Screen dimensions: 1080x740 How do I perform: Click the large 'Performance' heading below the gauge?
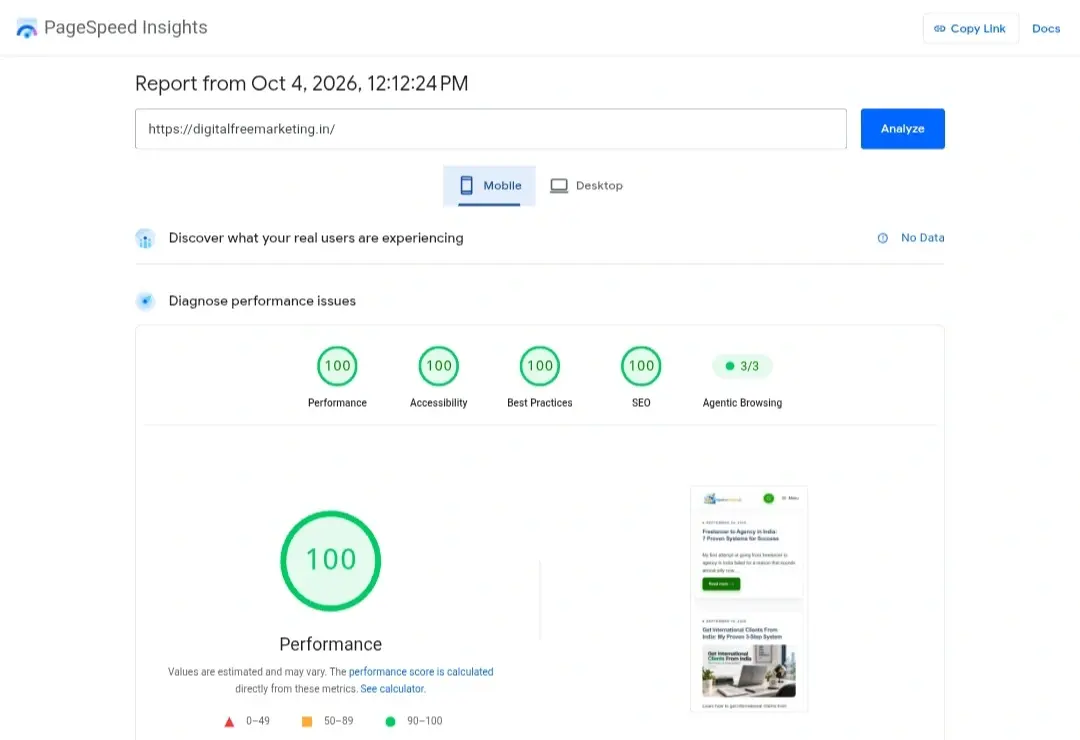(331, 644)
